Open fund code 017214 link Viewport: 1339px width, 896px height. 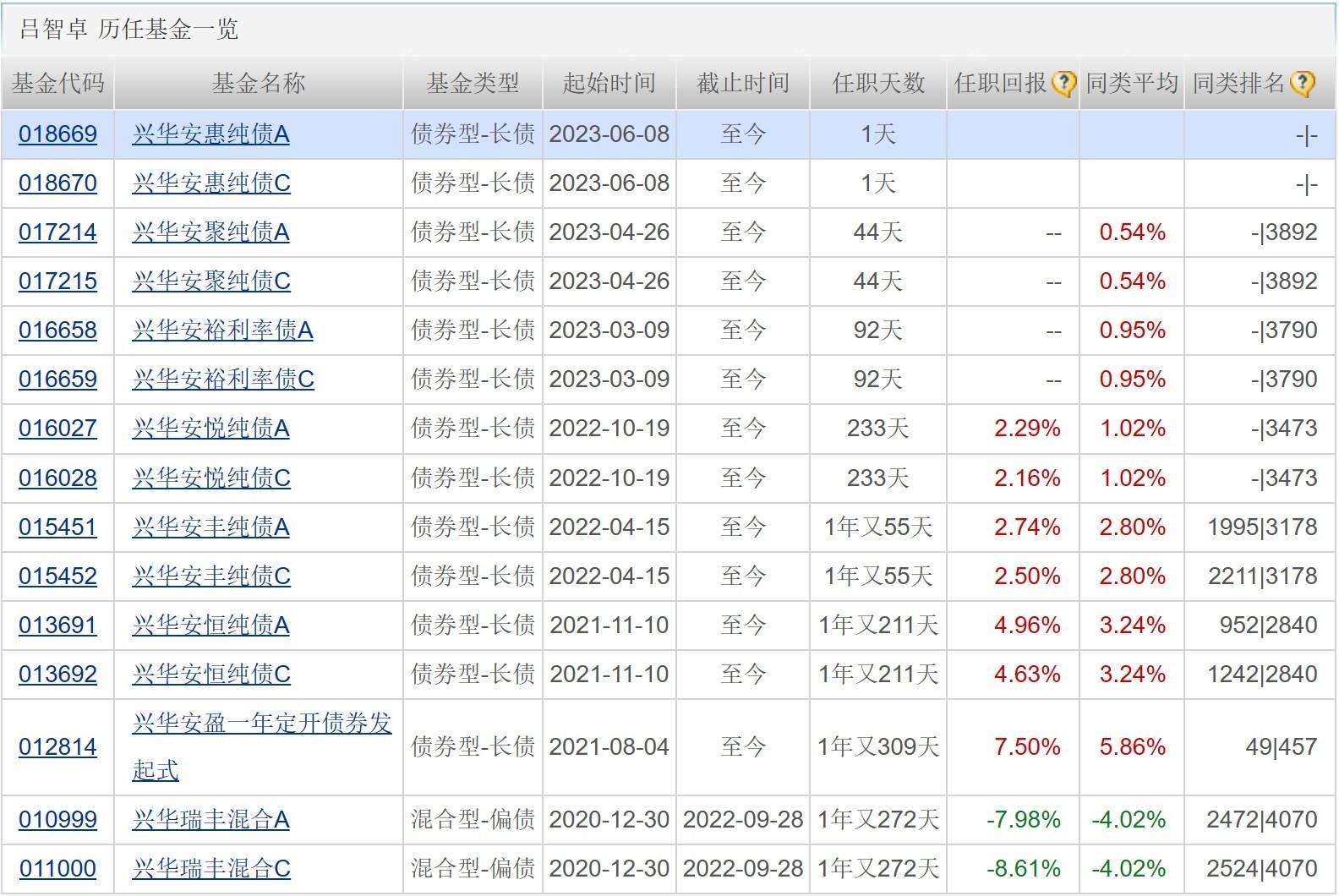[x=57, y=232]
